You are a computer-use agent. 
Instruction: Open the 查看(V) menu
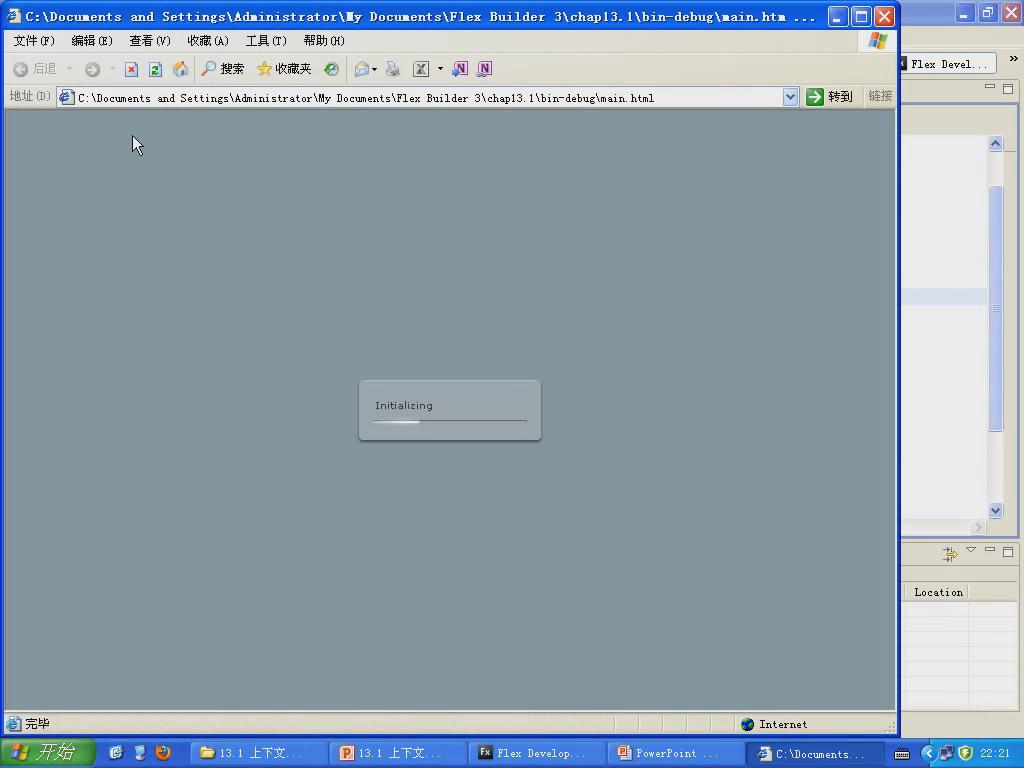[150, 41]
